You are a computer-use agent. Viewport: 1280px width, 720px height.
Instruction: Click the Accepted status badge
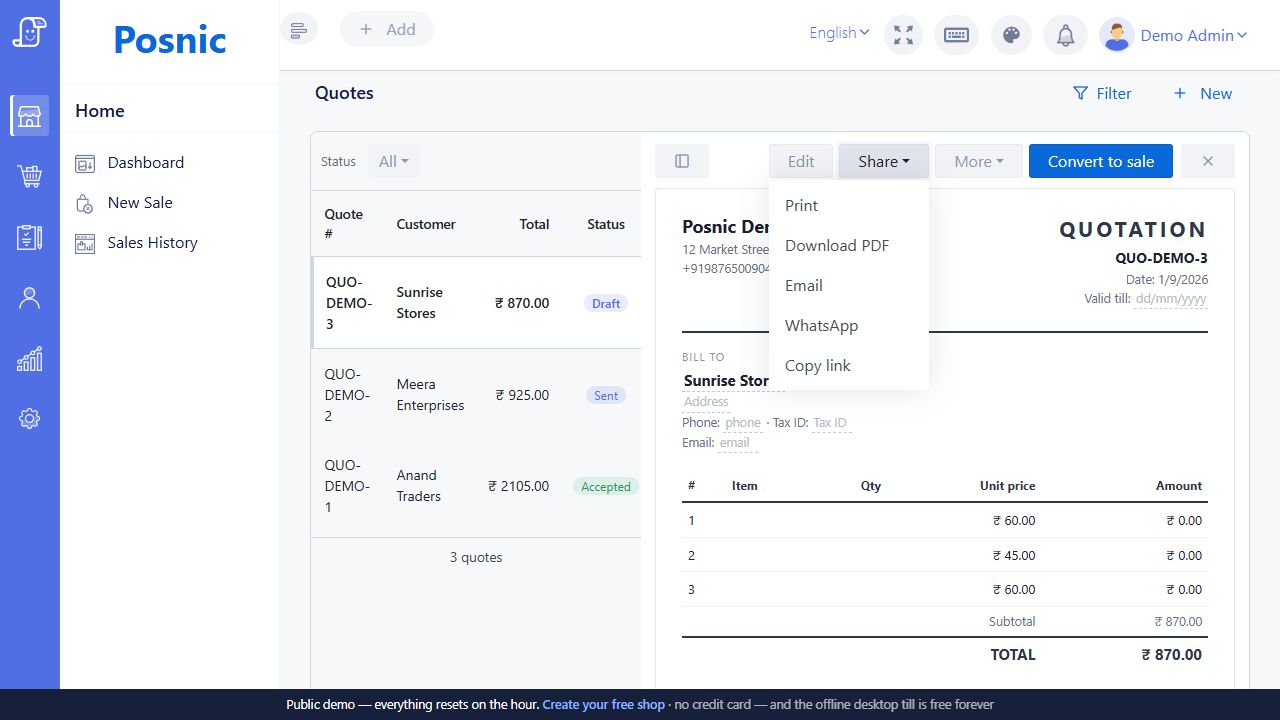coord(606,486)
